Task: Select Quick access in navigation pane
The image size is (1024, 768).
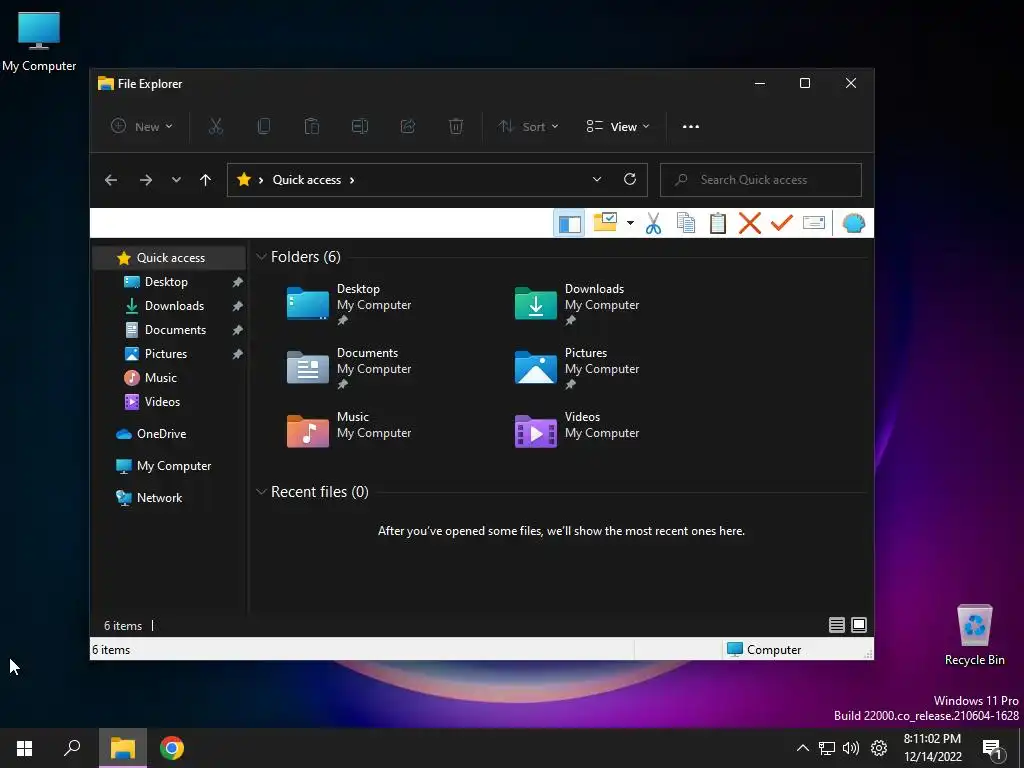Action: [x=170, y=258]
